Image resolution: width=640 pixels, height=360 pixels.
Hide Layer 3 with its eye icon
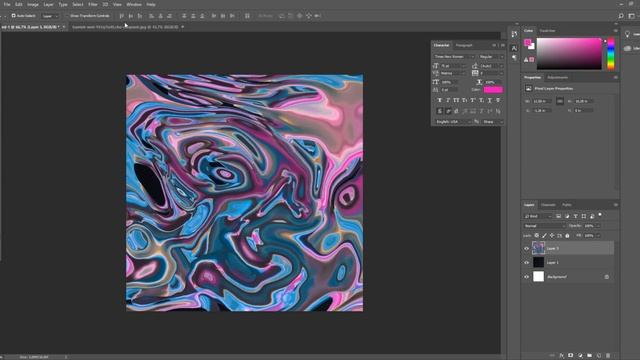pyautogui.click(x=527, y=248)
